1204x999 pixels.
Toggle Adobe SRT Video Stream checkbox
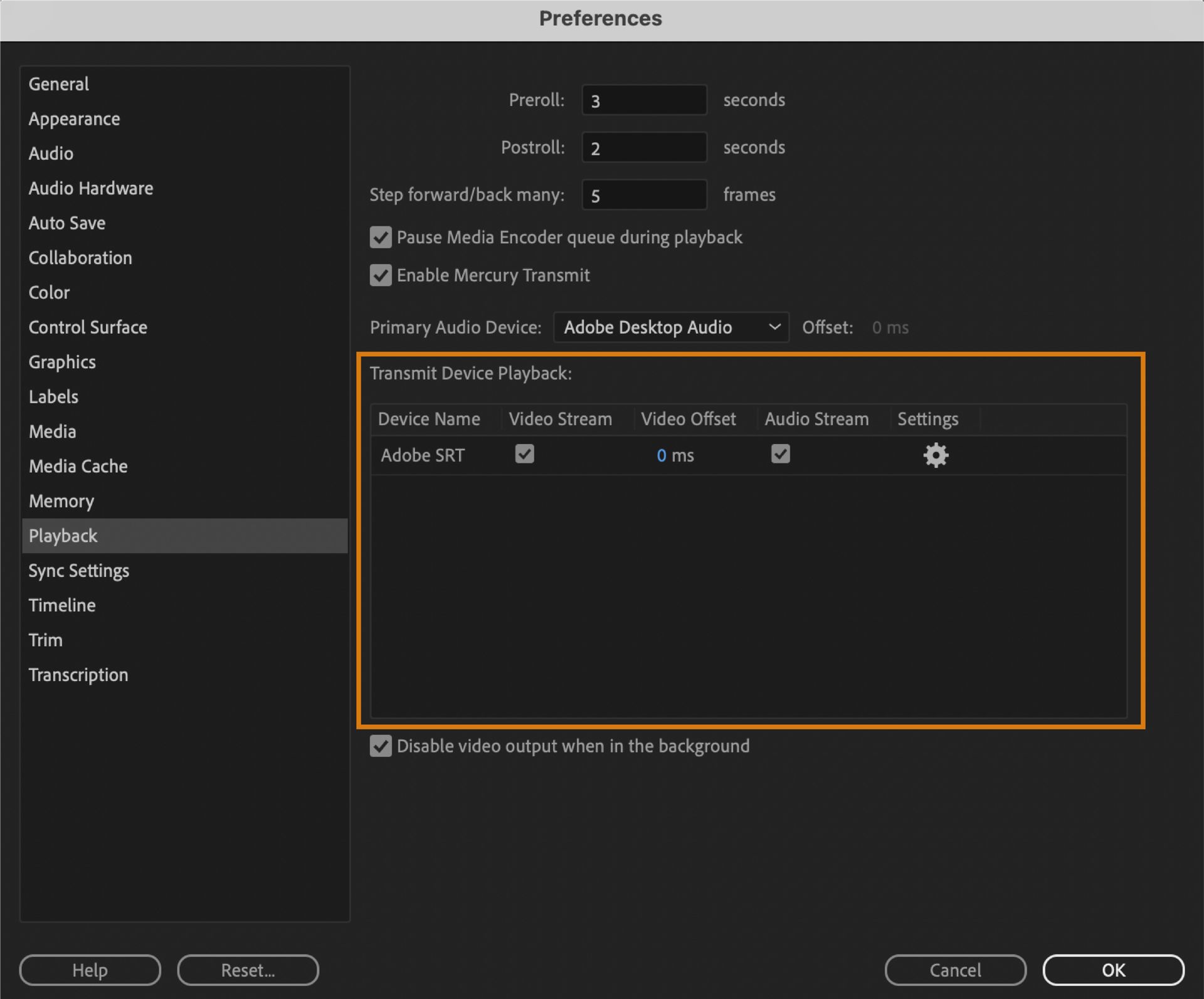click(x=524, y=455)
